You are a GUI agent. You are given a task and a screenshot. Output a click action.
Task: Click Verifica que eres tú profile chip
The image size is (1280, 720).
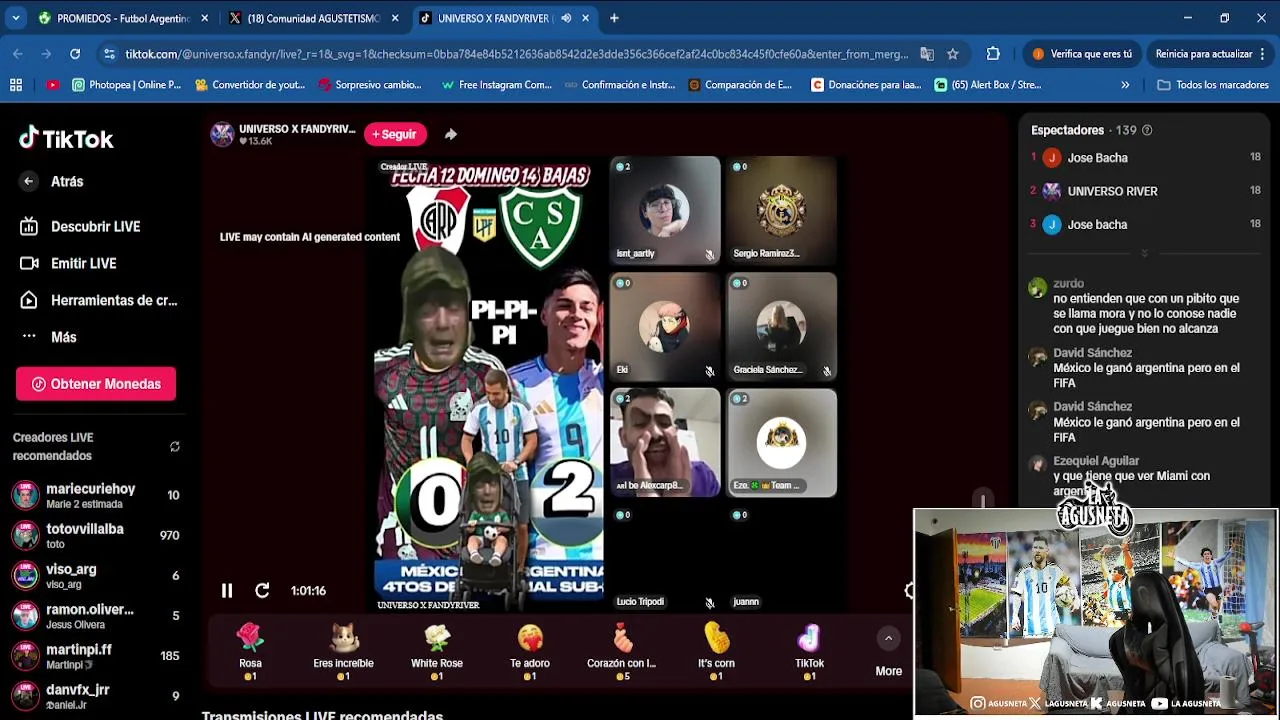1082,54
